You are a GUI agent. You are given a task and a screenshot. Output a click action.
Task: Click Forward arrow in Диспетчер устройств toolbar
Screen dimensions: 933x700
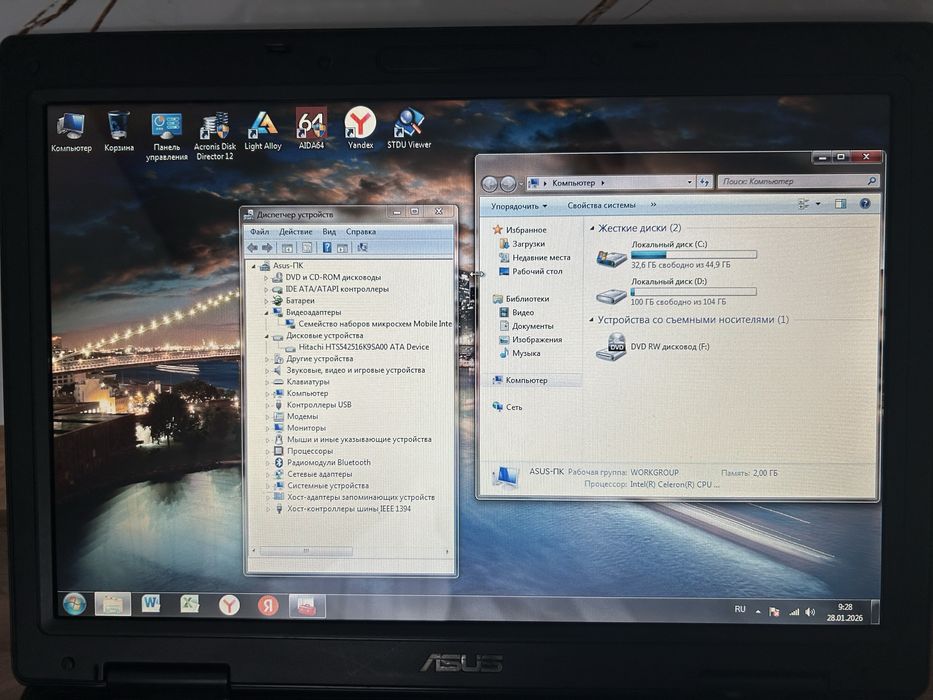(267, 248)
